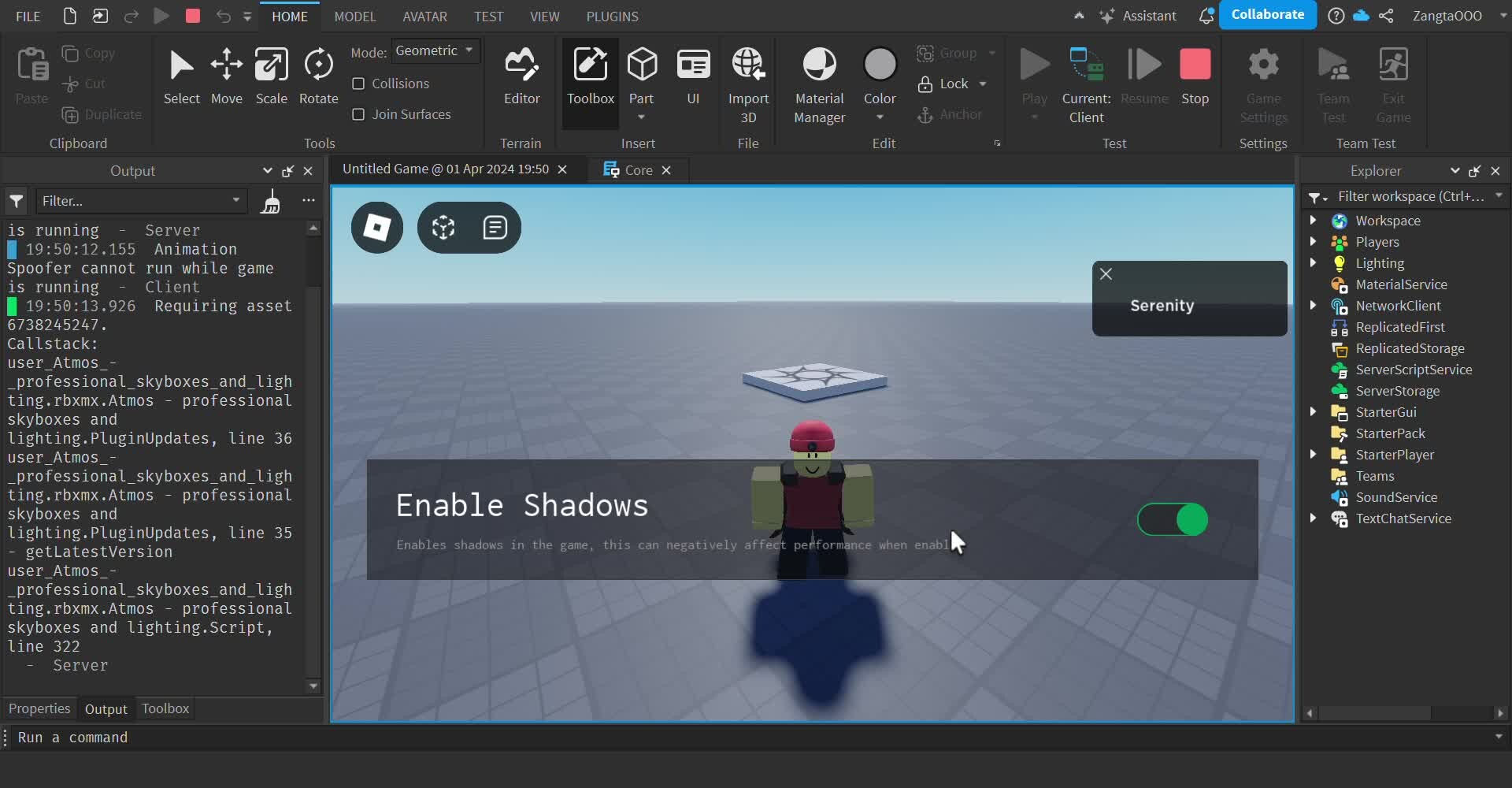Open the Material Manager
Screen dimensions: 1512x788
tap(819, 83)
